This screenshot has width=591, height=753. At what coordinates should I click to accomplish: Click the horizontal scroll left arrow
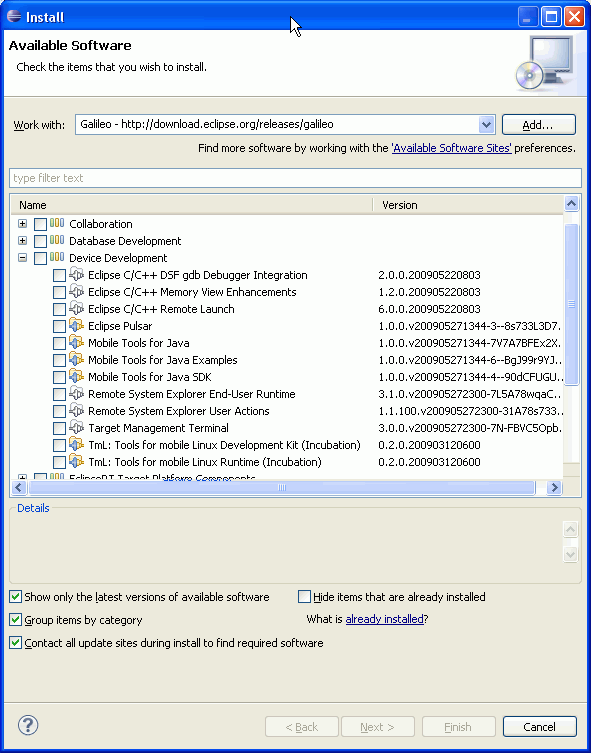tap(19, 487)
